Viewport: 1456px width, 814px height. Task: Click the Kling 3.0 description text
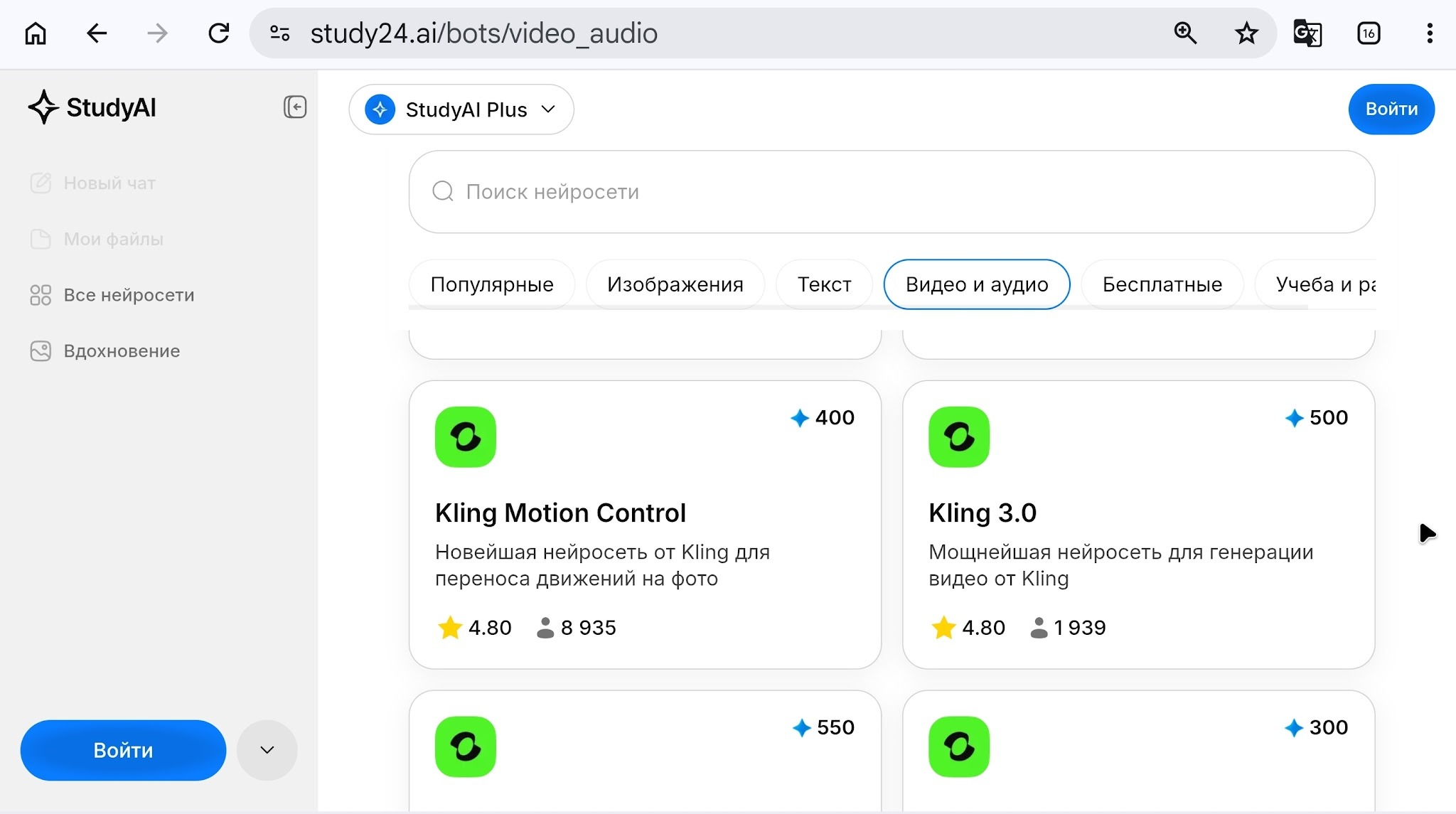click(x=1121, y=565)
